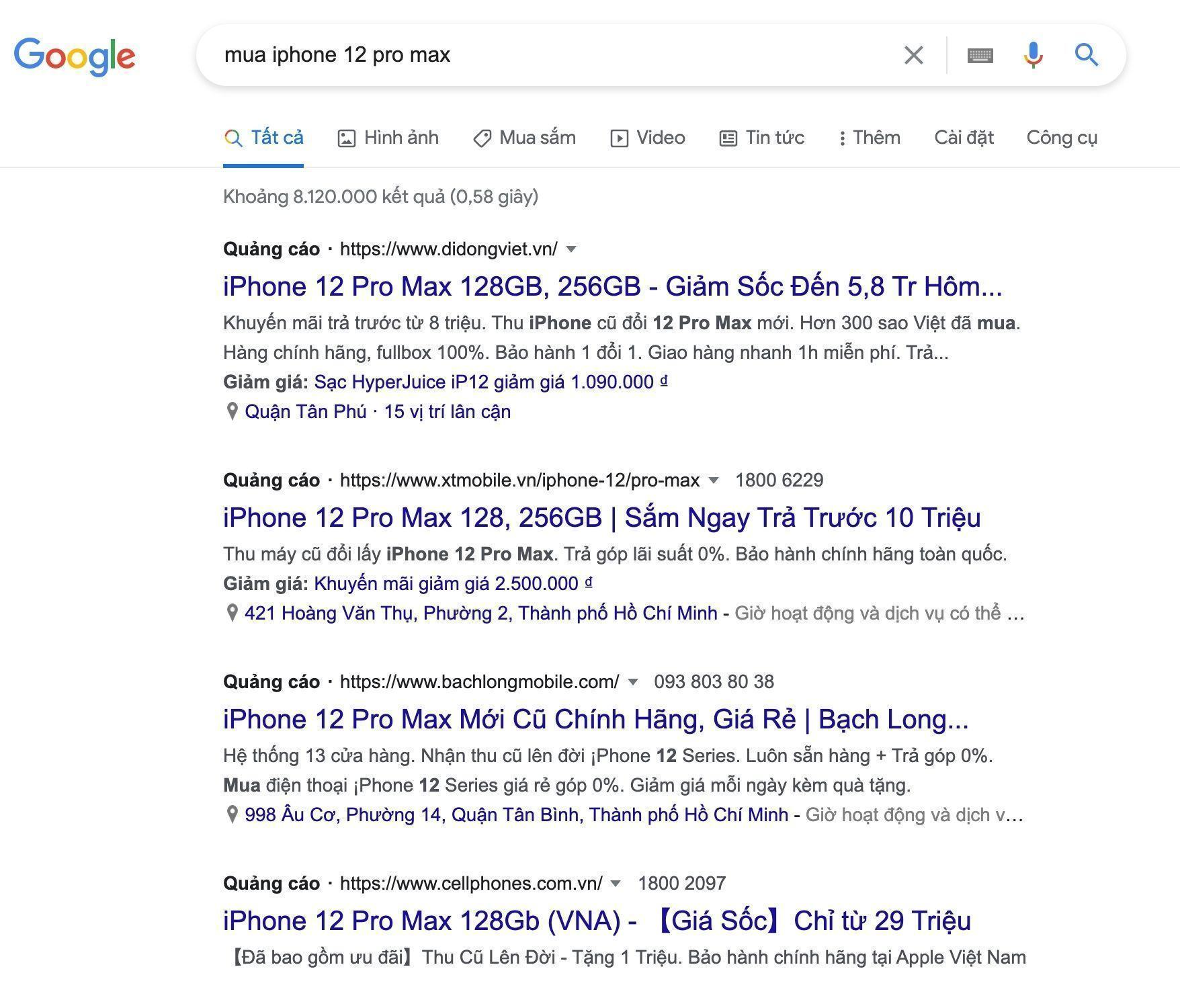This screenshot has width=1180, height=1008.
Task: Open '421 Hoàng Văn Thụ, Phường 2' address link
Action: coord(481,614)
